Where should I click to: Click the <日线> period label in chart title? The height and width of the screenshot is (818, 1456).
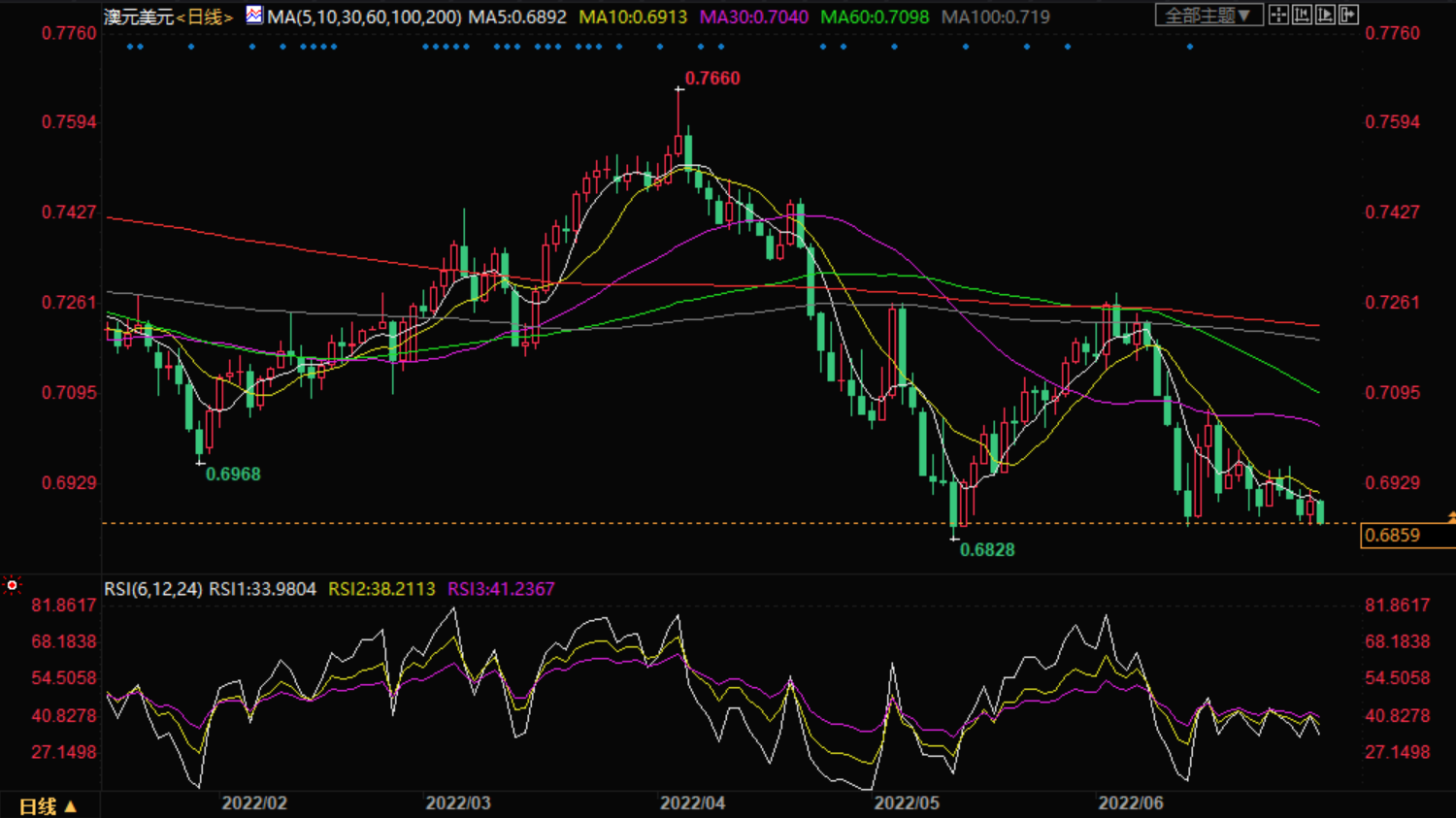pyautogui.click(x=205, y=17)
